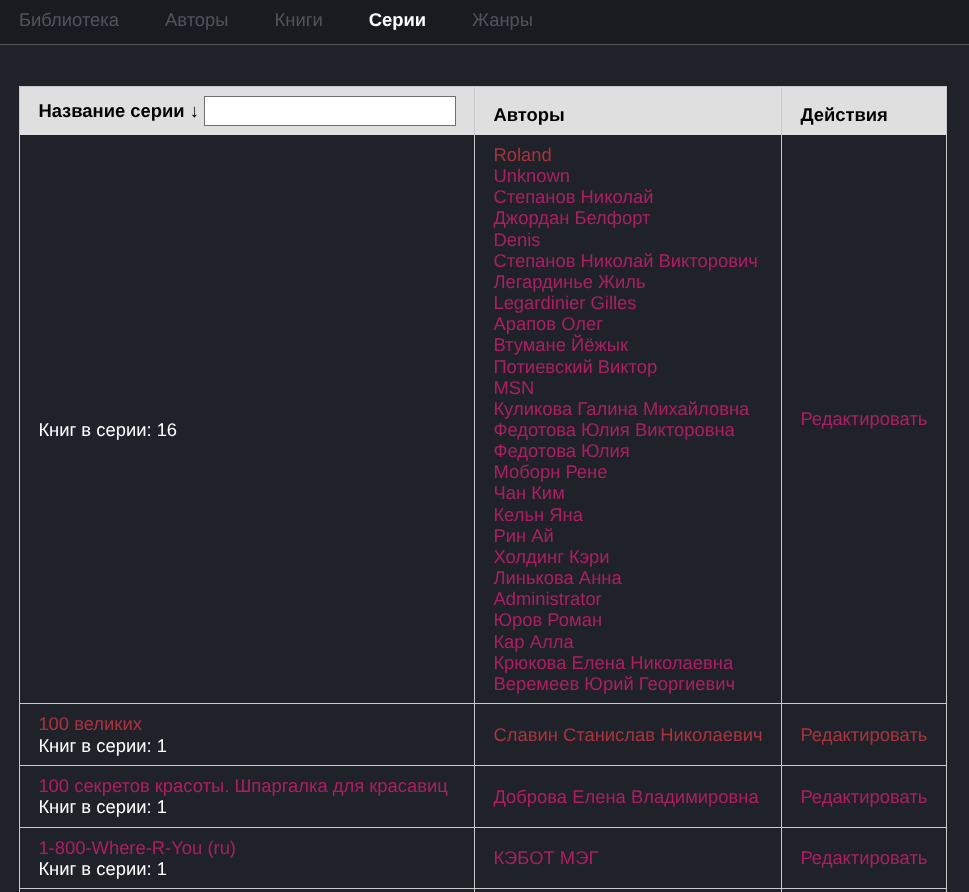The image size is (969, 892).
Task: Open author Legardinier Gilles
Action: (x=564, y=303)
